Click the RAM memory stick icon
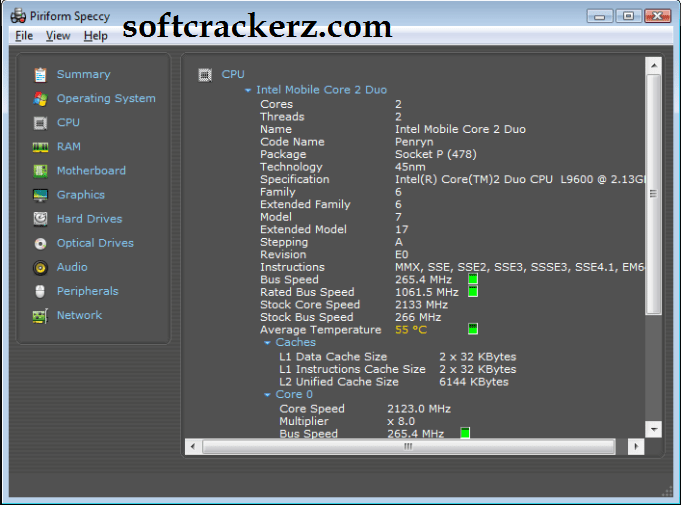The width and height of the screenshot is (681, 505). pyautogui.click(x=40, y=147)
